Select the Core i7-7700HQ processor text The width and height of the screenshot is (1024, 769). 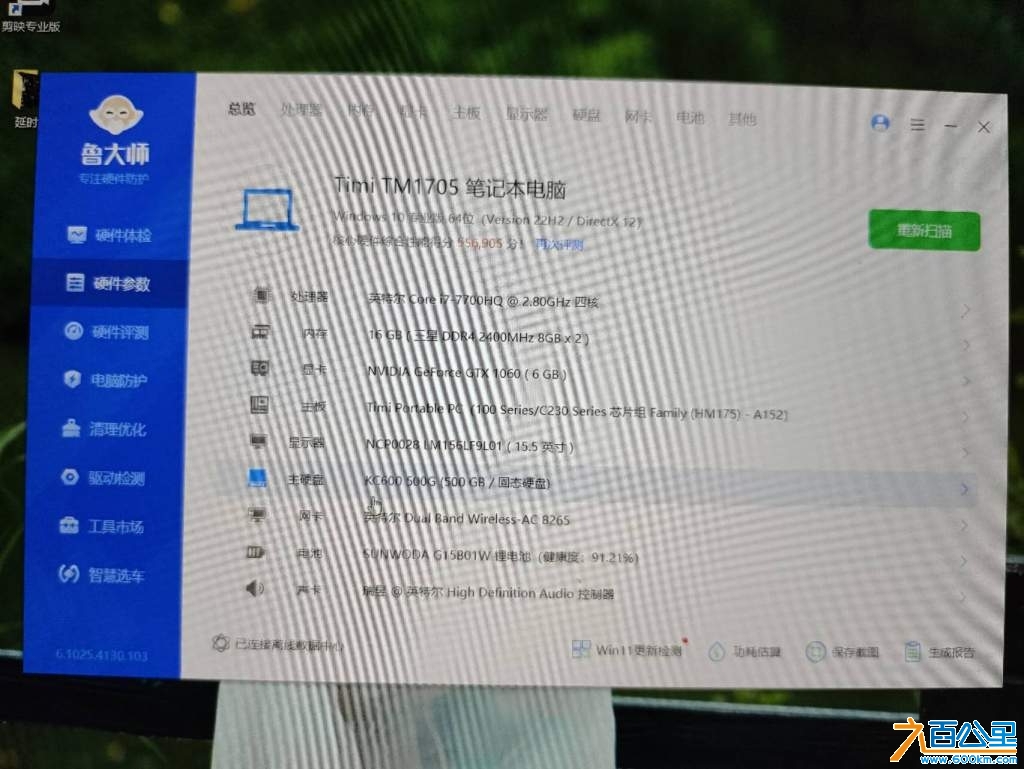click(x=483, y=300)
